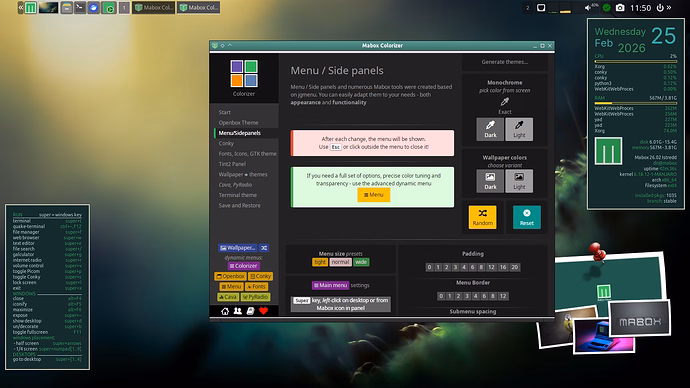Click the teal Reset button
The width and height of the screenshot is (690, 388).
pos(527,217)
